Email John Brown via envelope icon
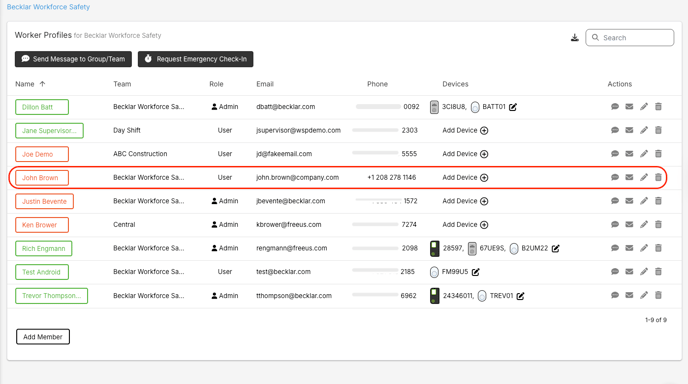 click(x=629, y=177)
